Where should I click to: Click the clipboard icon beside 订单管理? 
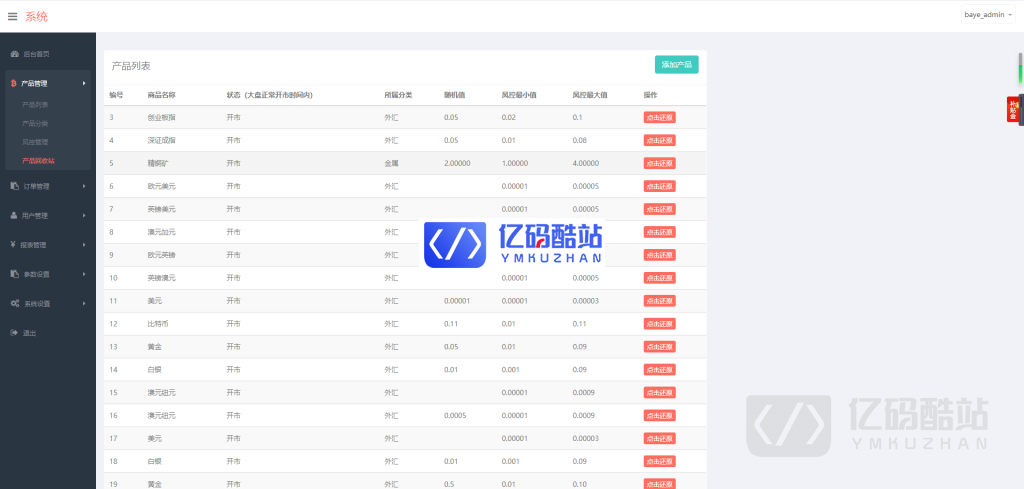point(14,186)
